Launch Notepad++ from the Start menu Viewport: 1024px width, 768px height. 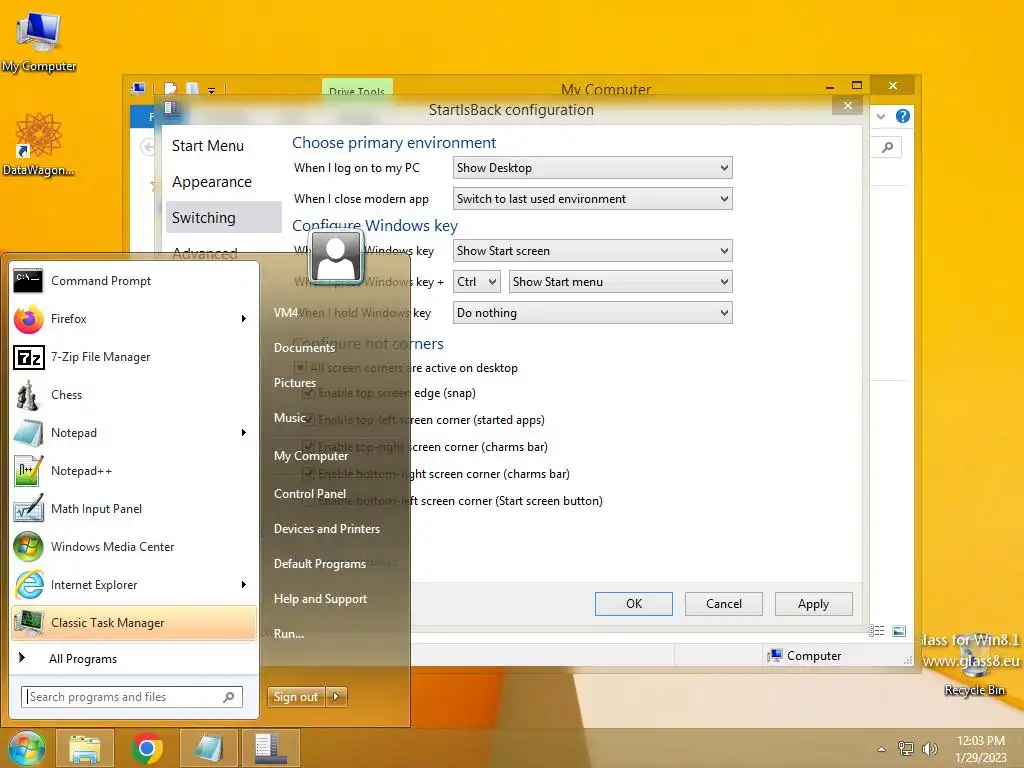(134, 471)
